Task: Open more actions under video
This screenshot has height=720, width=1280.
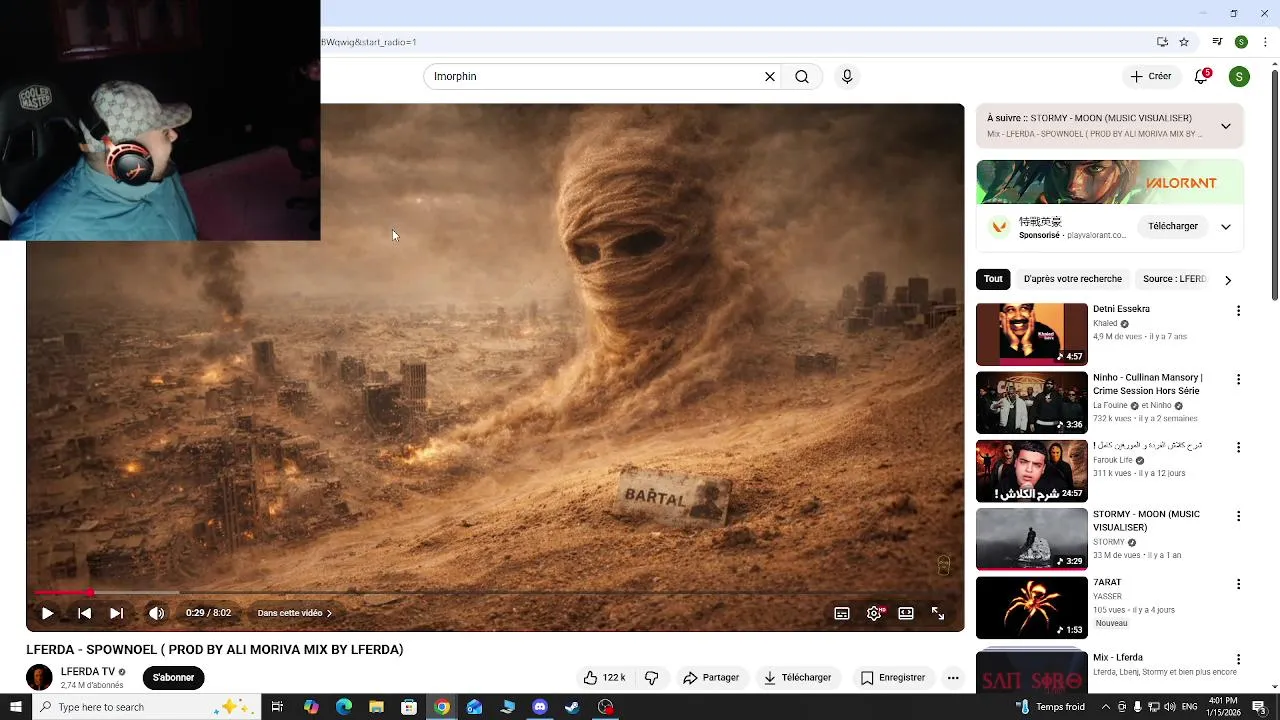Action: click(x=953, y=677)
